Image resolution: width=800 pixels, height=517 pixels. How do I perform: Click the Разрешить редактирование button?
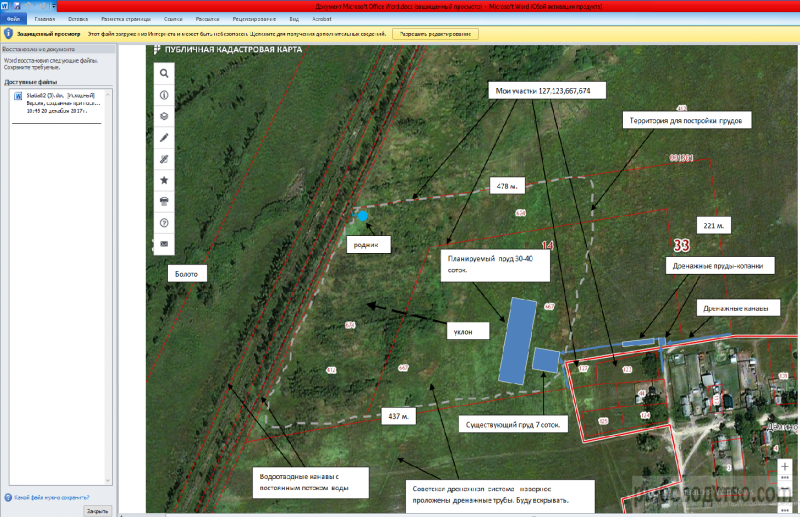tap(436, 33)
